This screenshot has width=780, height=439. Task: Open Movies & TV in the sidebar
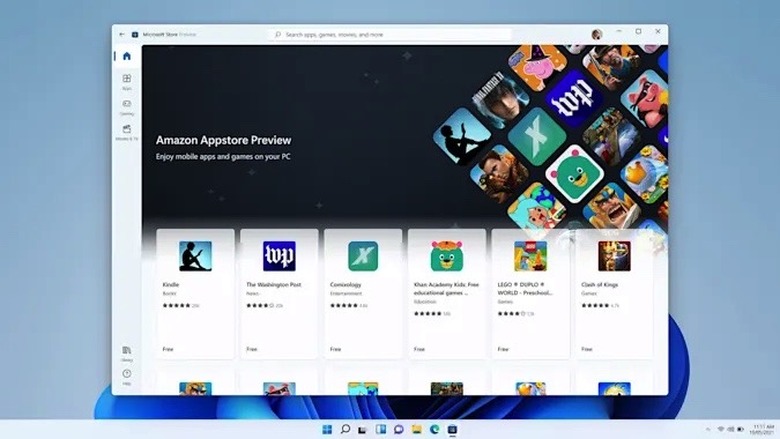click(127, 132)
